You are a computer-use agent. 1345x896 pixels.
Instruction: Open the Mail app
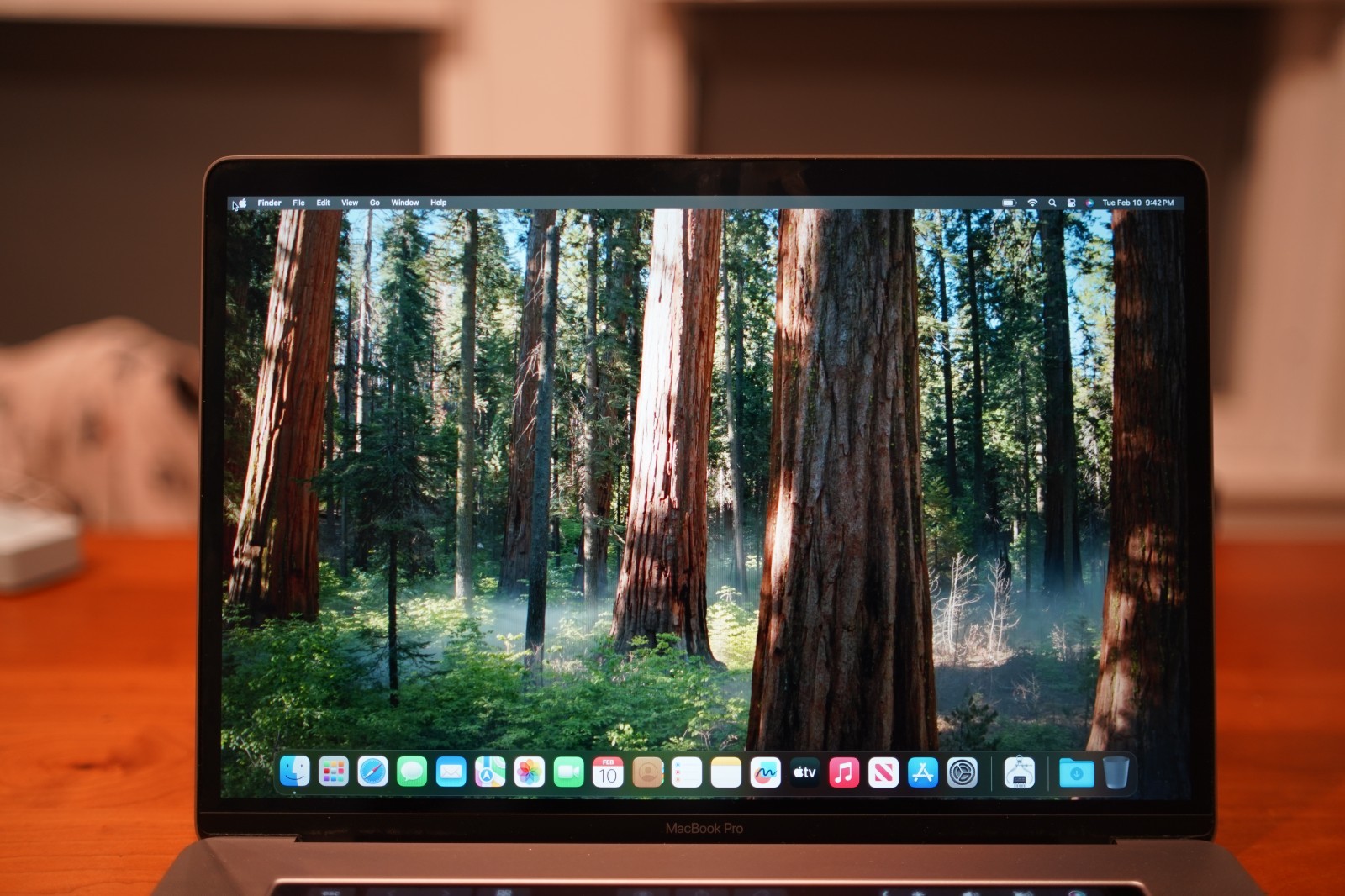tap(451, 772)
